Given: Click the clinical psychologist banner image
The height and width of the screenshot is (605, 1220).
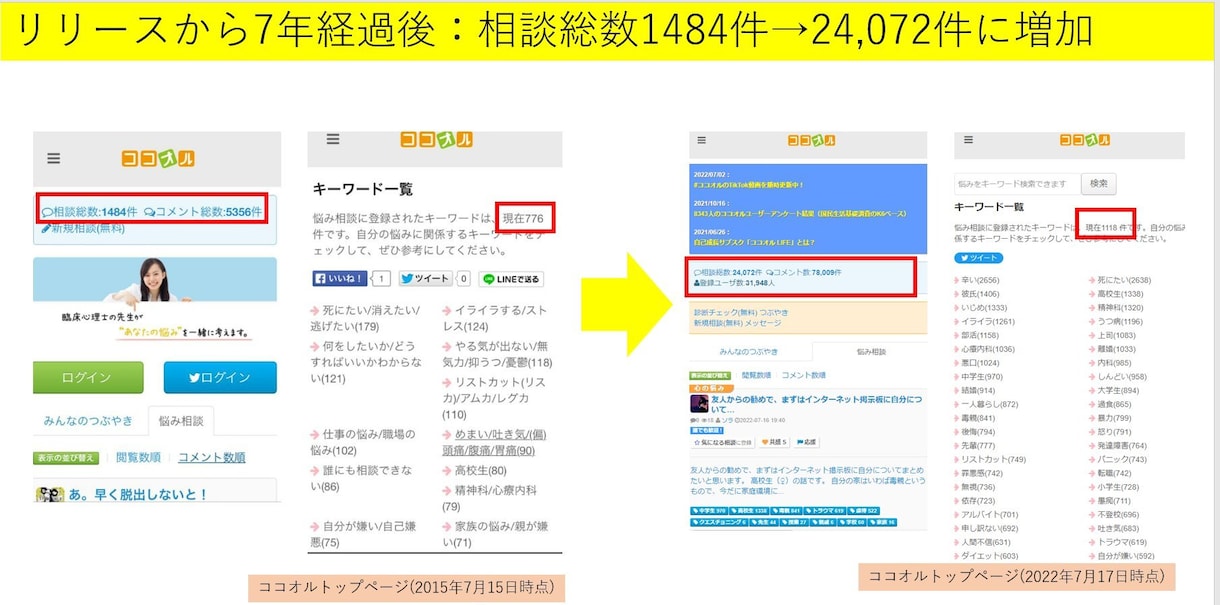Looking at the screenshot, I should pyautogui.click(x=155, y=300).
